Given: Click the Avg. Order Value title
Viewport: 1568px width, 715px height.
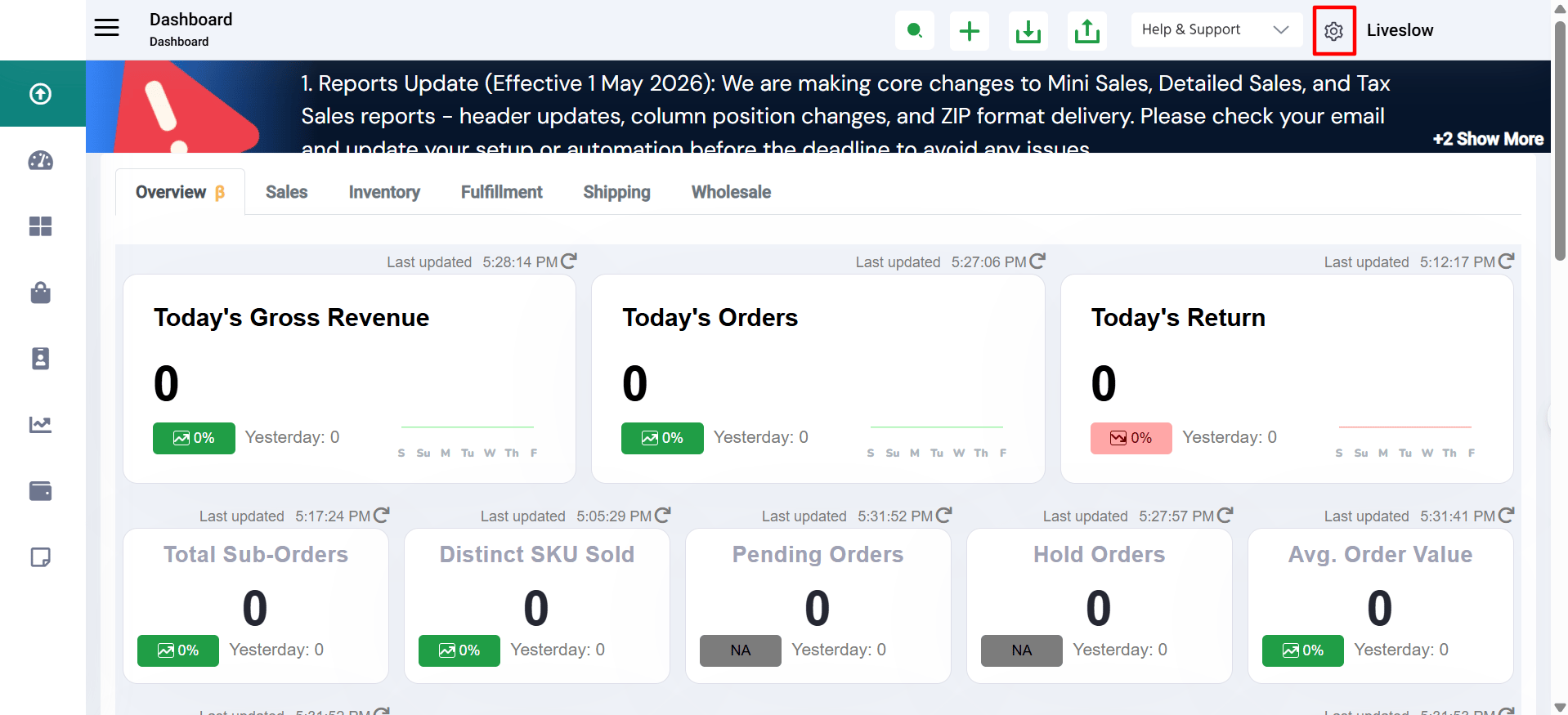Looking at the screenshot, I should 1380,555.
